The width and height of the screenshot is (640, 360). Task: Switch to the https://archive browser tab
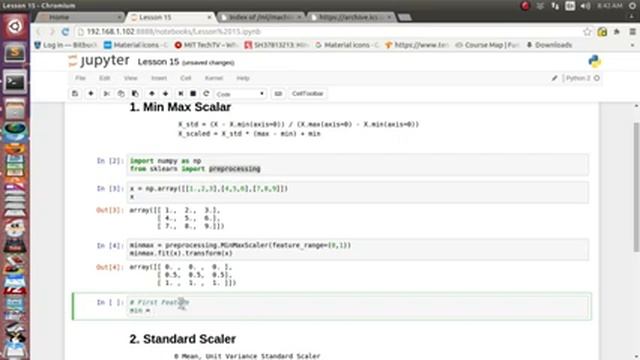pos(350,17)
